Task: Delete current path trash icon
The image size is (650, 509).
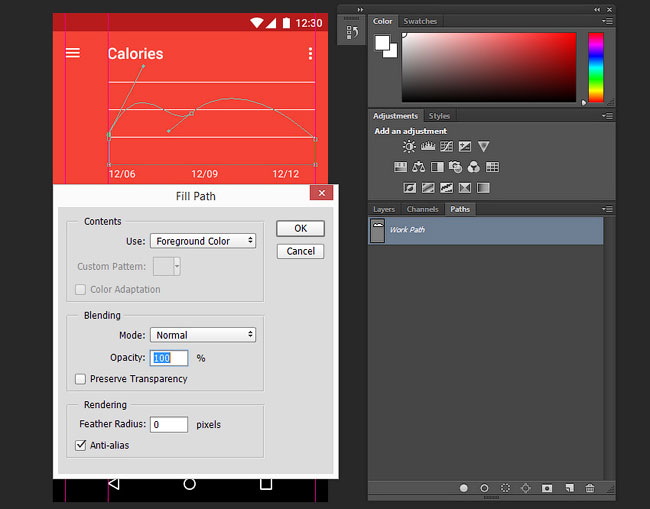Action: 590,488
